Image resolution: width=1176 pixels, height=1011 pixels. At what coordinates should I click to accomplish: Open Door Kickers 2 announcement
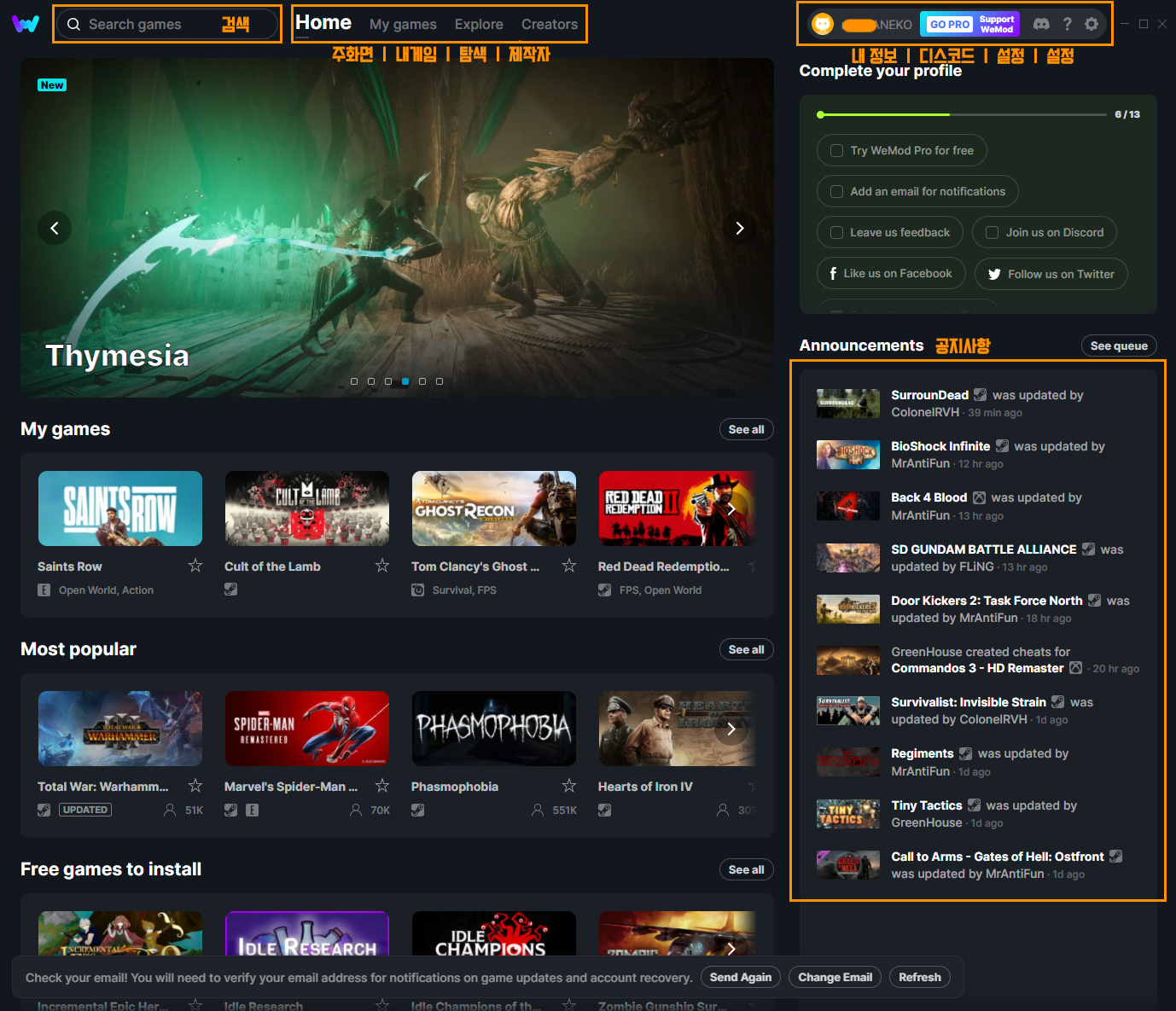tap(978, 609)
